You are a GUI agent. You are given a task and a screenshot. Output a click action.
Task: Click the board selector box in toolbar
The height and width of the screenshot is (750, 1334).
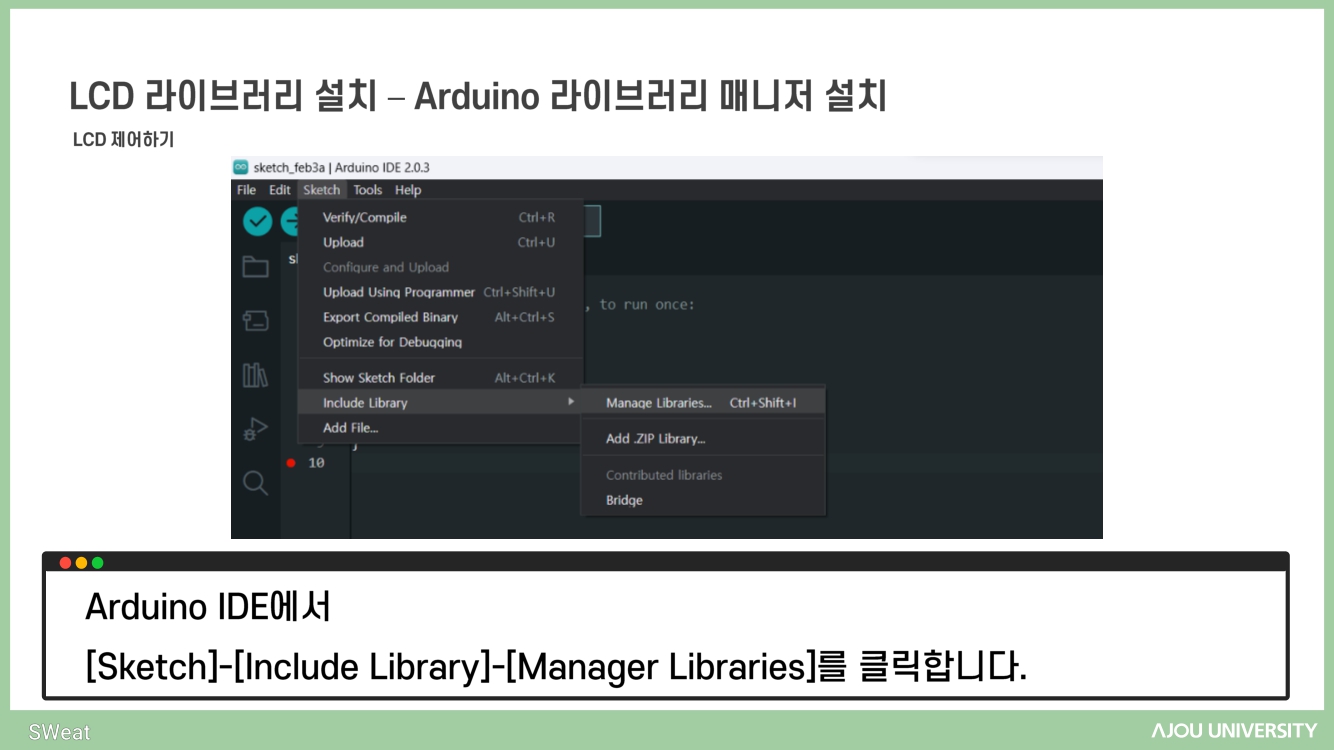coord(591,222)
